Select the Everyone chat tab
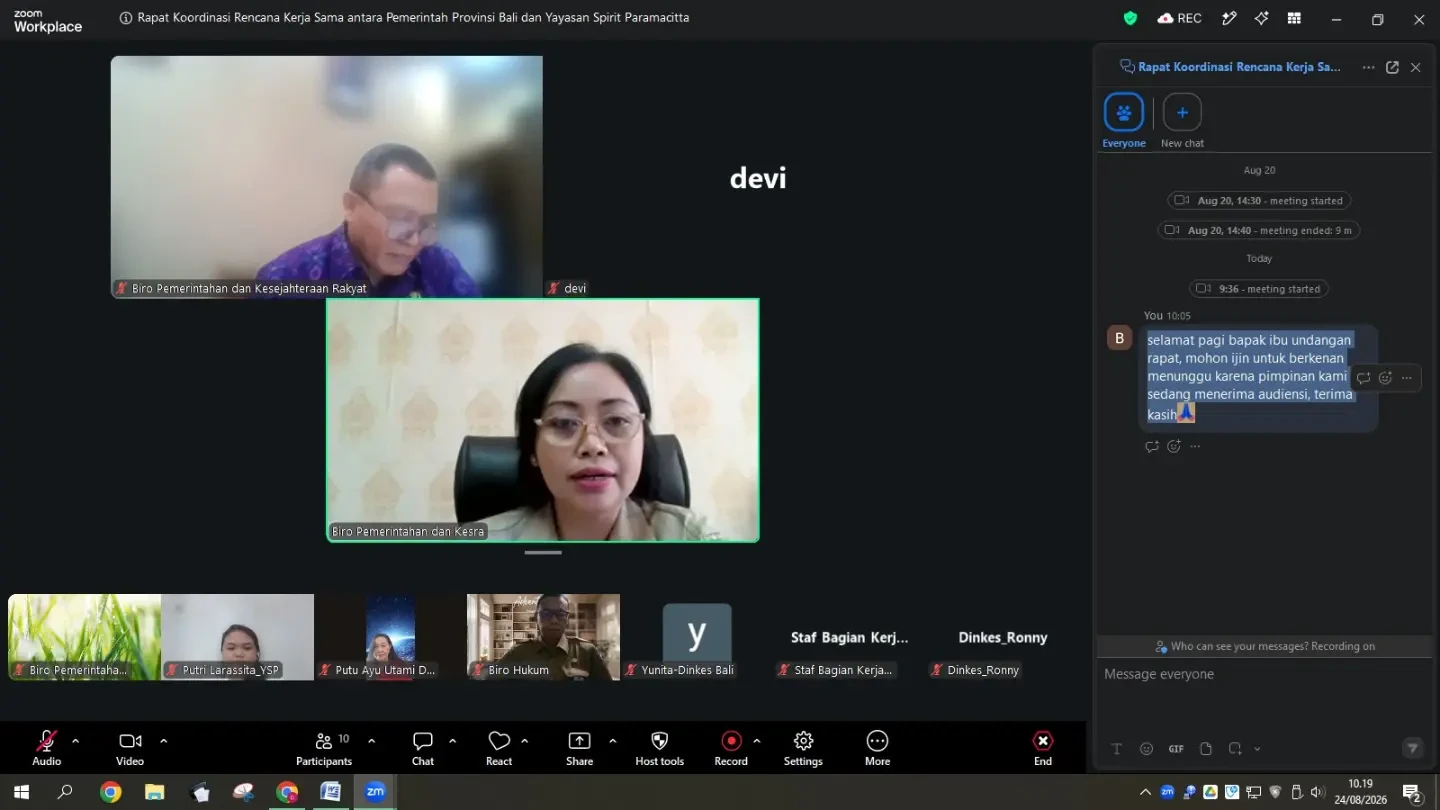Image resolution: width=1440 pixels, height=810 pixels. point(1124,121)
